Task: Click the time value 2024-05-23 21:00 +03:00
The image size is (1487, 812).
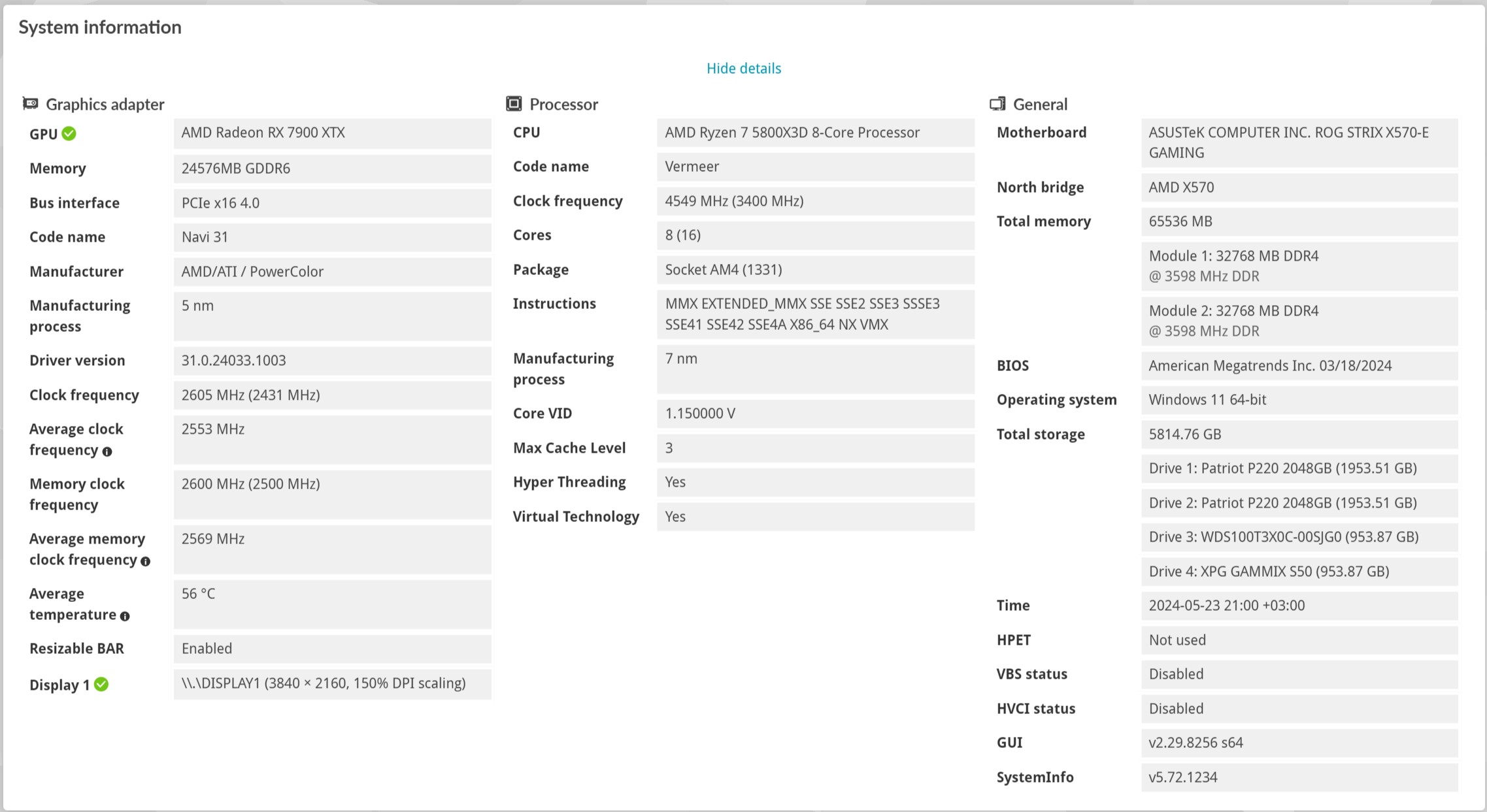Action: 1299,606
